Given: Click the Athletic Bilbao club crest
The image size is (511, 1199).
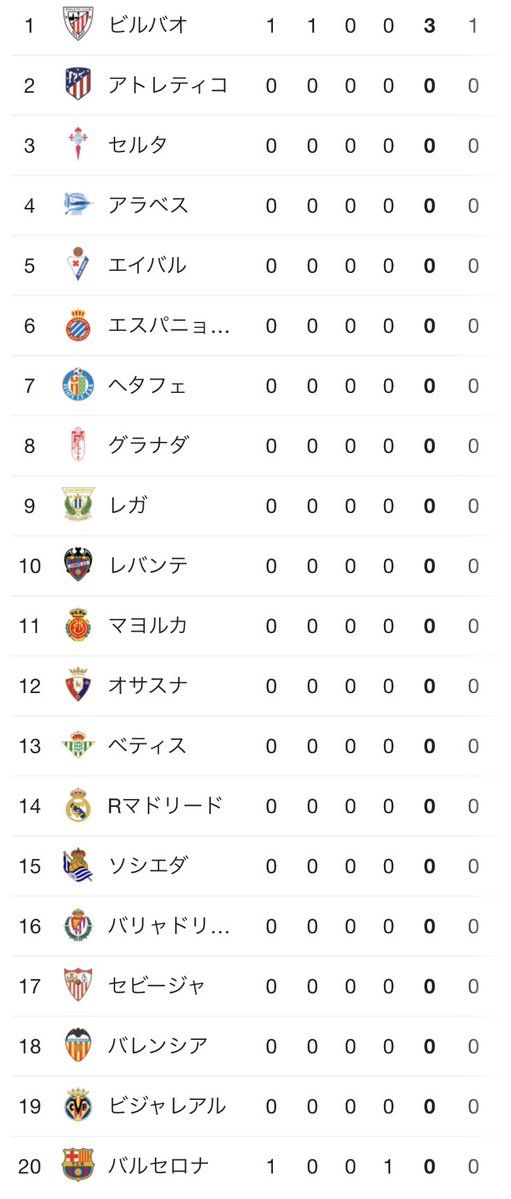Looking at the screenshot, I should [x=78, y=24].
